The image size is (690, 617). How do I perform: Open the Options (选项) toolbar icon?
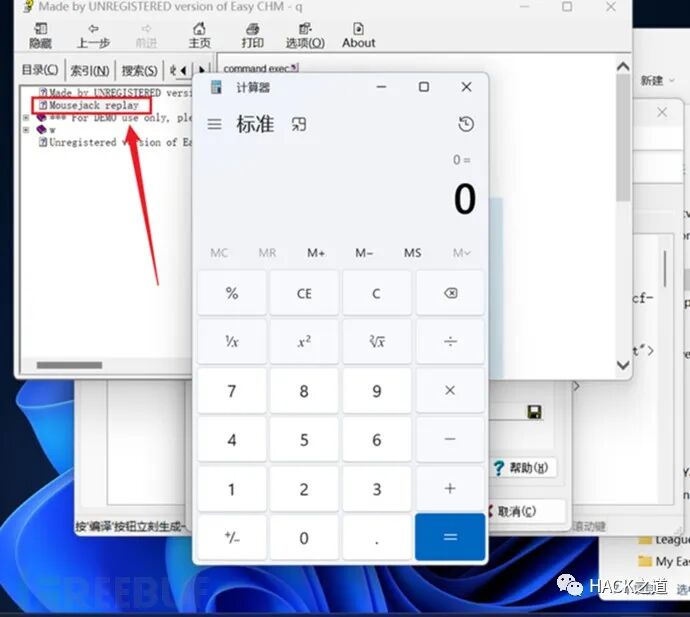pos(305,36)
